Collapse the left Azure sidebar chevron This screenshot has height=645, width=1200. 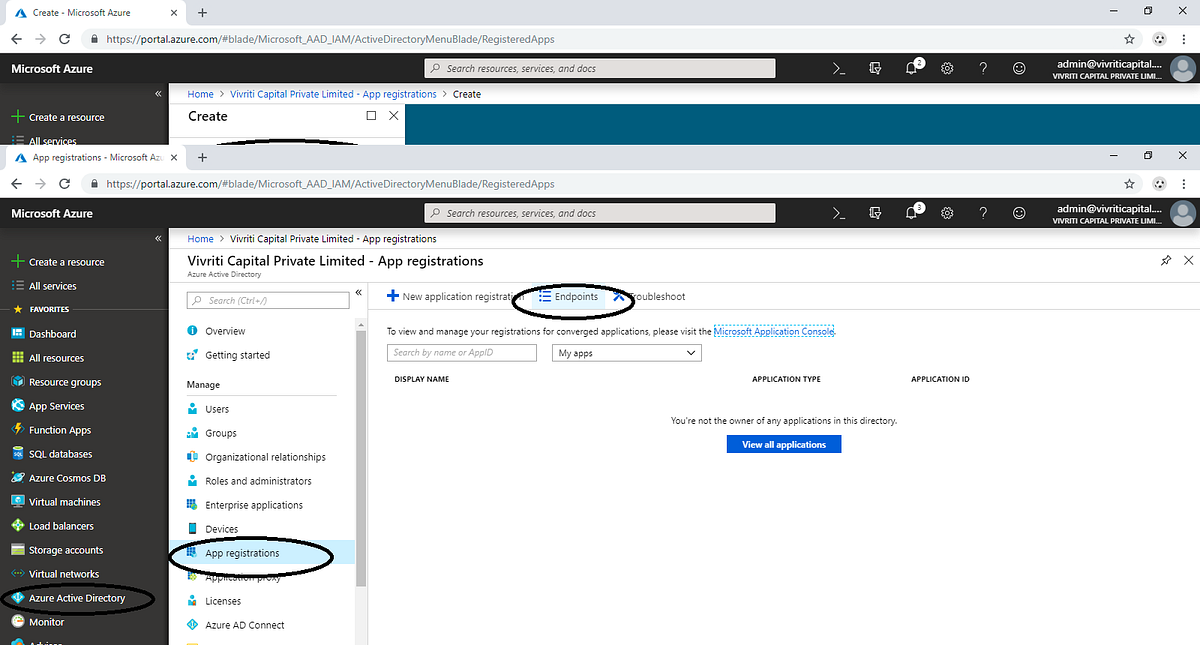tap(158, 238)
